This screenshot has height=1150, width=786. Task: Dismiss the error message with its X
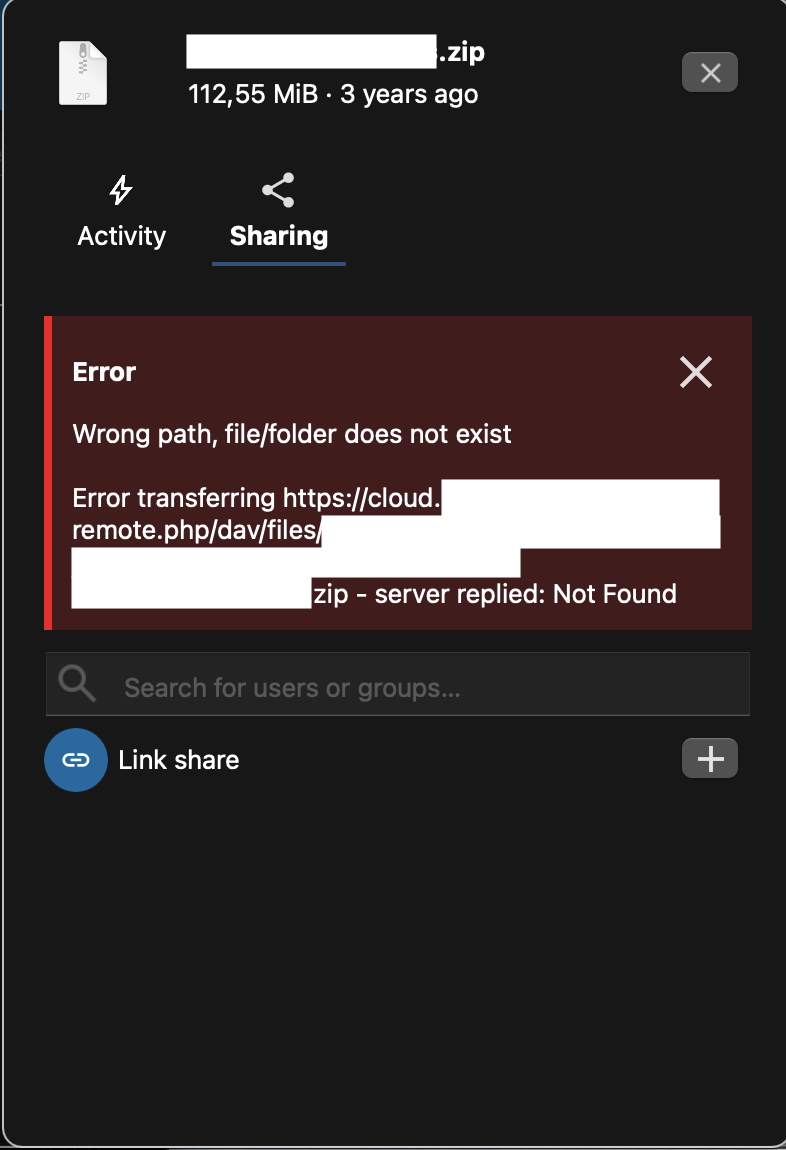(695, 372)
